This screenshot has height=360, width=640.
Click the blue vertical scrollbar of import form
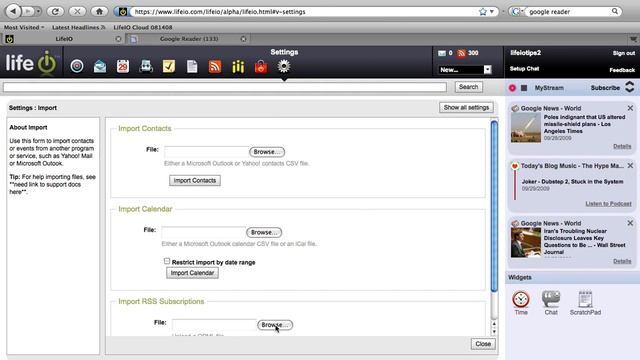tap(494, 206)
